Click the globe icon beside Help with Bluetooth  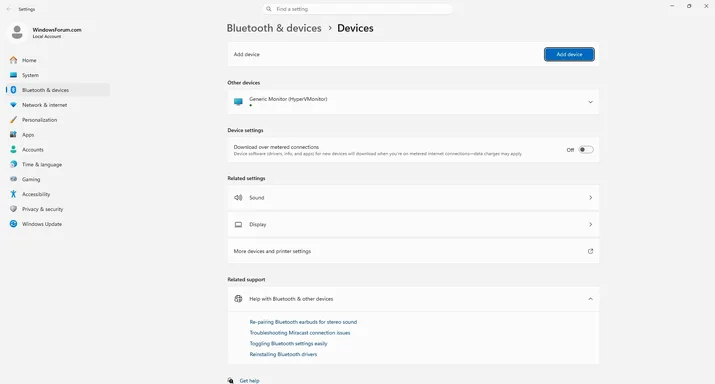[238, 299]
